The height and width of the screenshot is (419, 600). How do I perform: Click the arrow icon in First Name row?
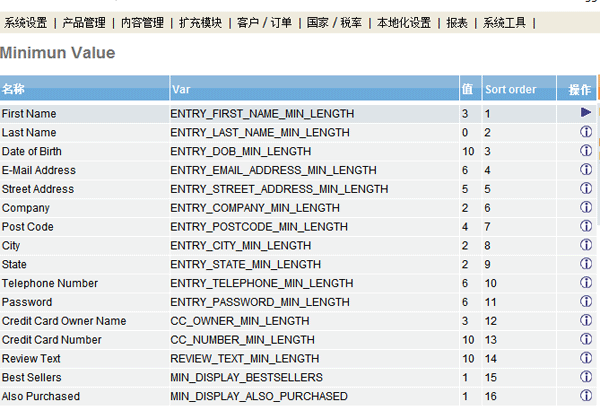(x=586, y=113)
